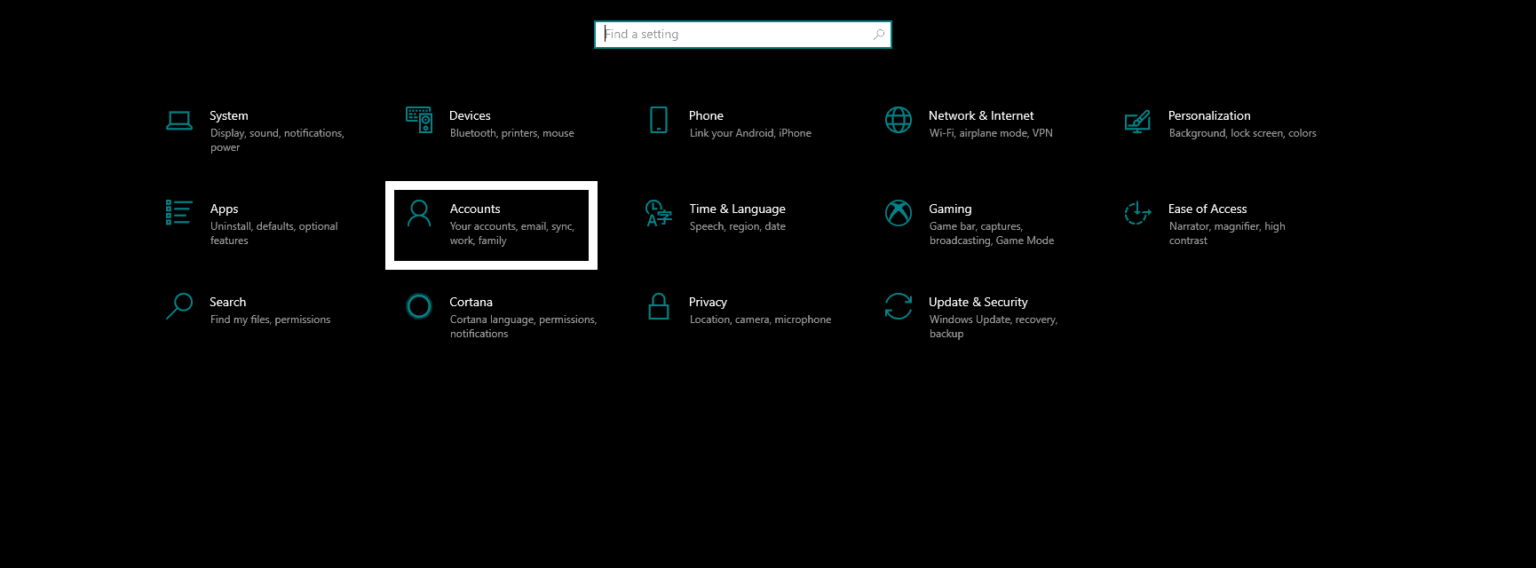Click 'Windows Update, recovery, backup' description text
The width and height of the screenshot is (1536, 568).
point(992,326)
